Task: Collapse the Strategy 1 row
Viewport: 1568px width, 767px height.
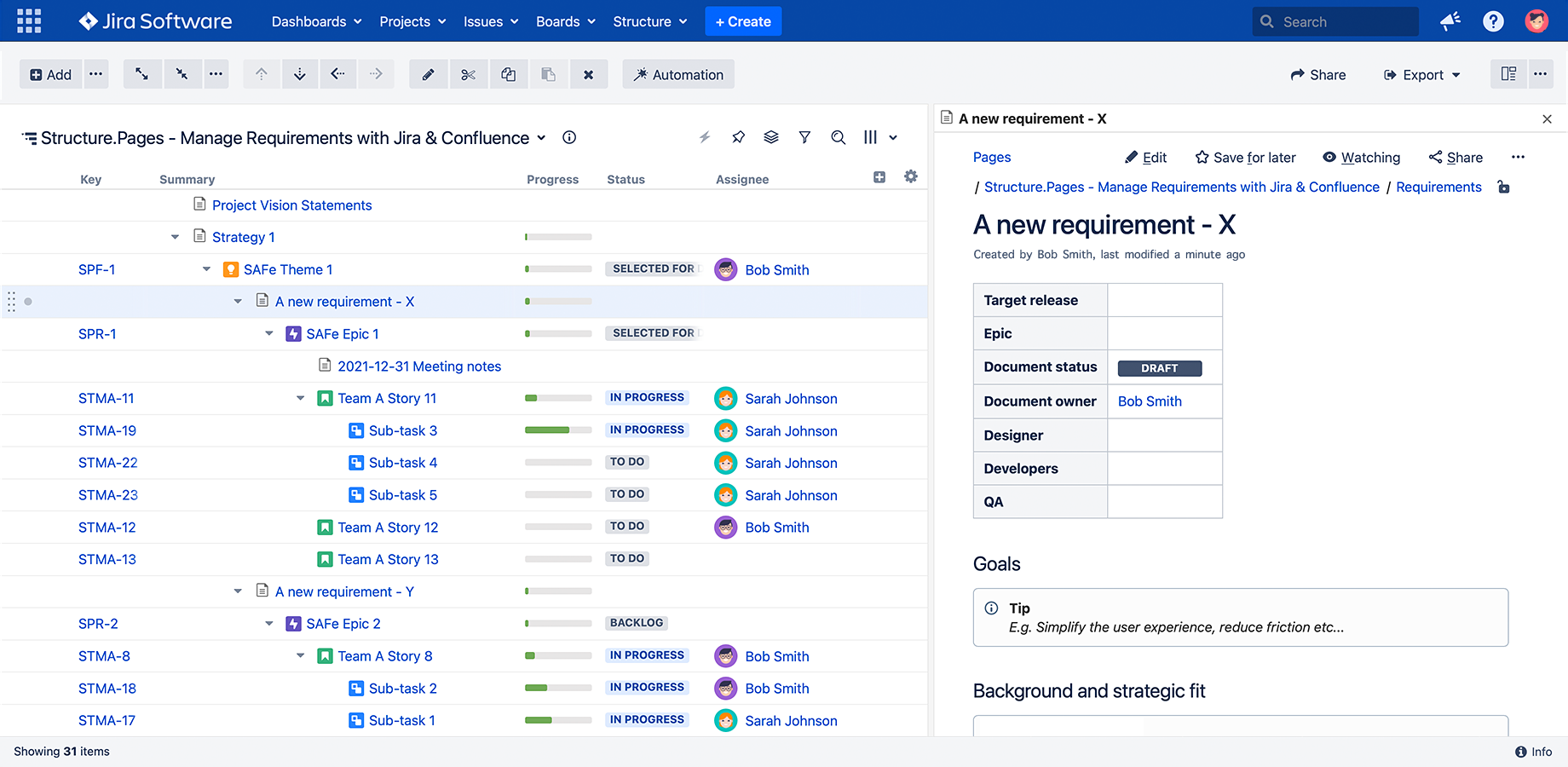Action: pyautogui.click(x=175, y=237)
